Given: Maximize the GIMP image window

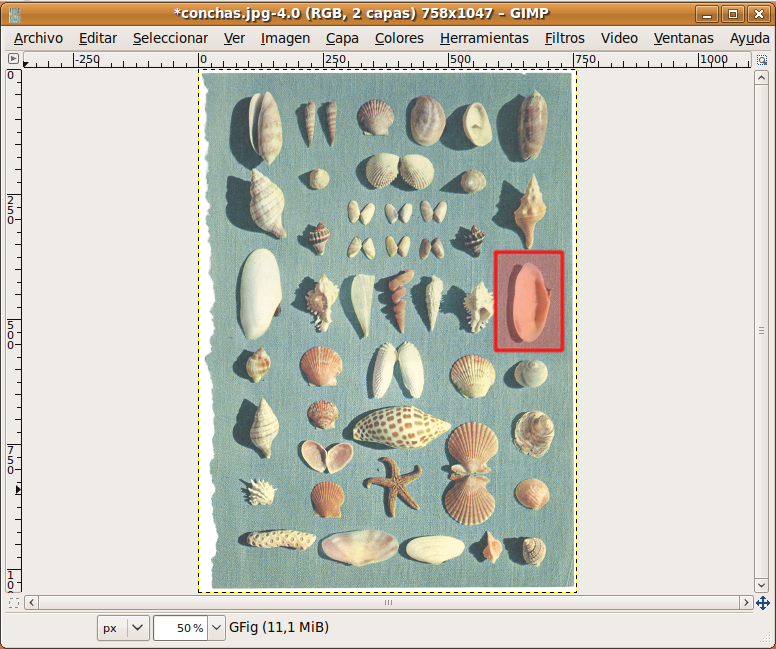Looking at the screenshot, I should click(733, 14).
